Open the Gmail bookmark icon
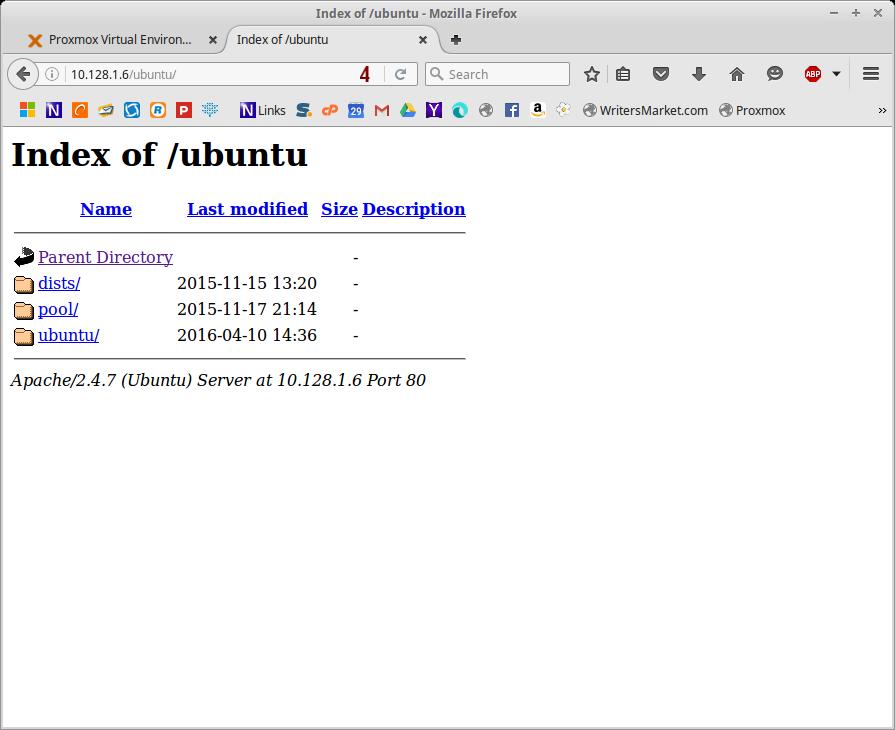The width and height of the screenshot is (895, 730). [382, 111]
